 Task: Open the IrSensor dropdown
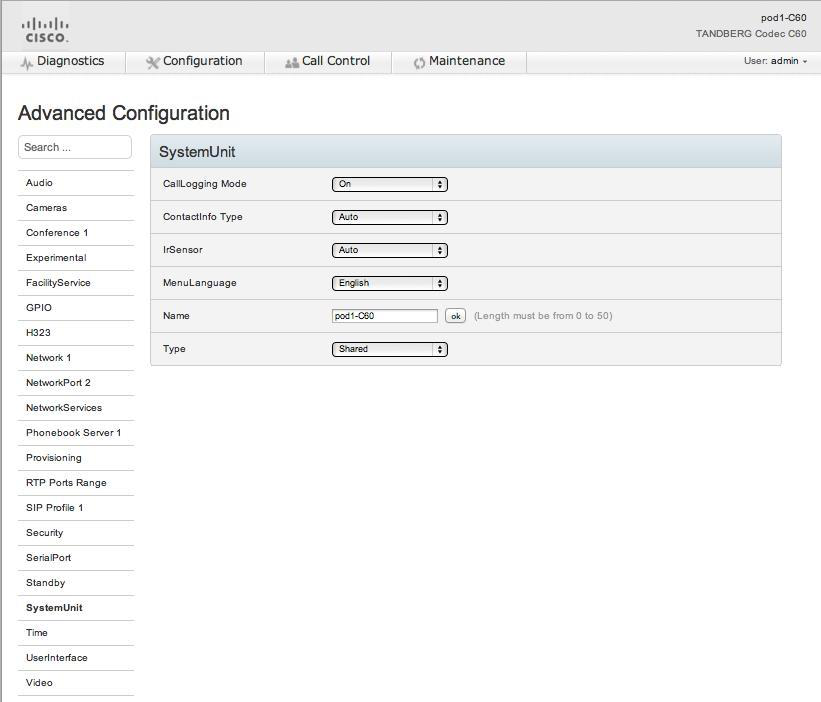click(x=390, y=250)
